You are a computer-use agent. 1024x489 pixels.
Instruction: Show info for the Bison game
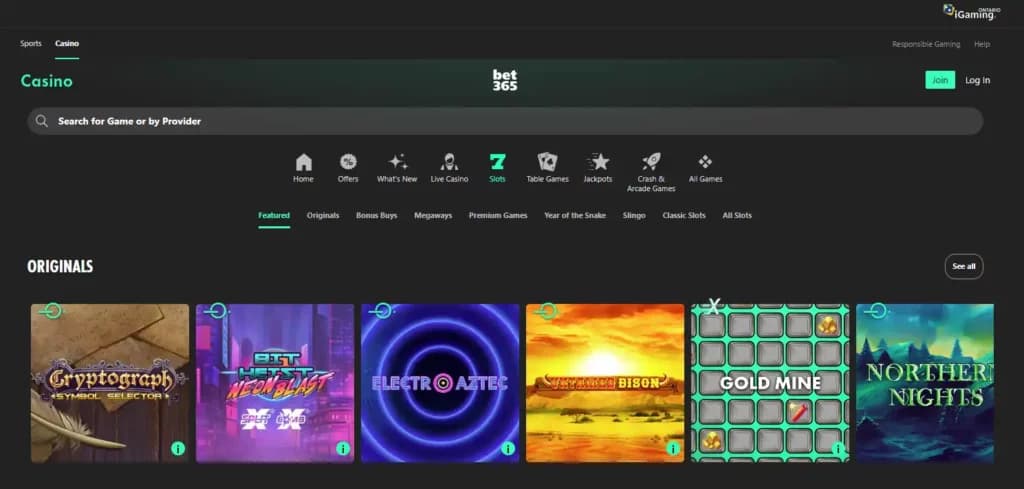(673, 449)
